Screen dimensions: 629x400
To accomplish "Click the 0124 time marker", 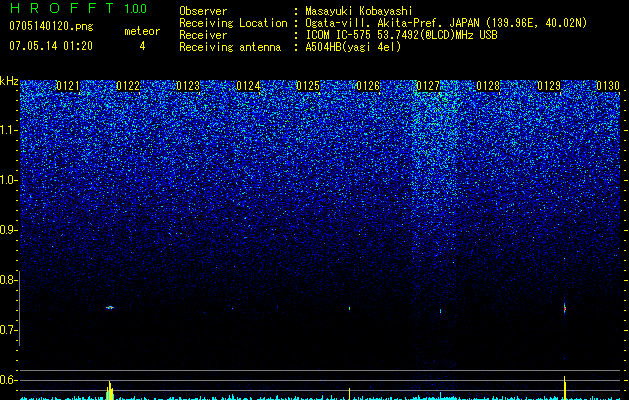I will [x=248, y=86].
